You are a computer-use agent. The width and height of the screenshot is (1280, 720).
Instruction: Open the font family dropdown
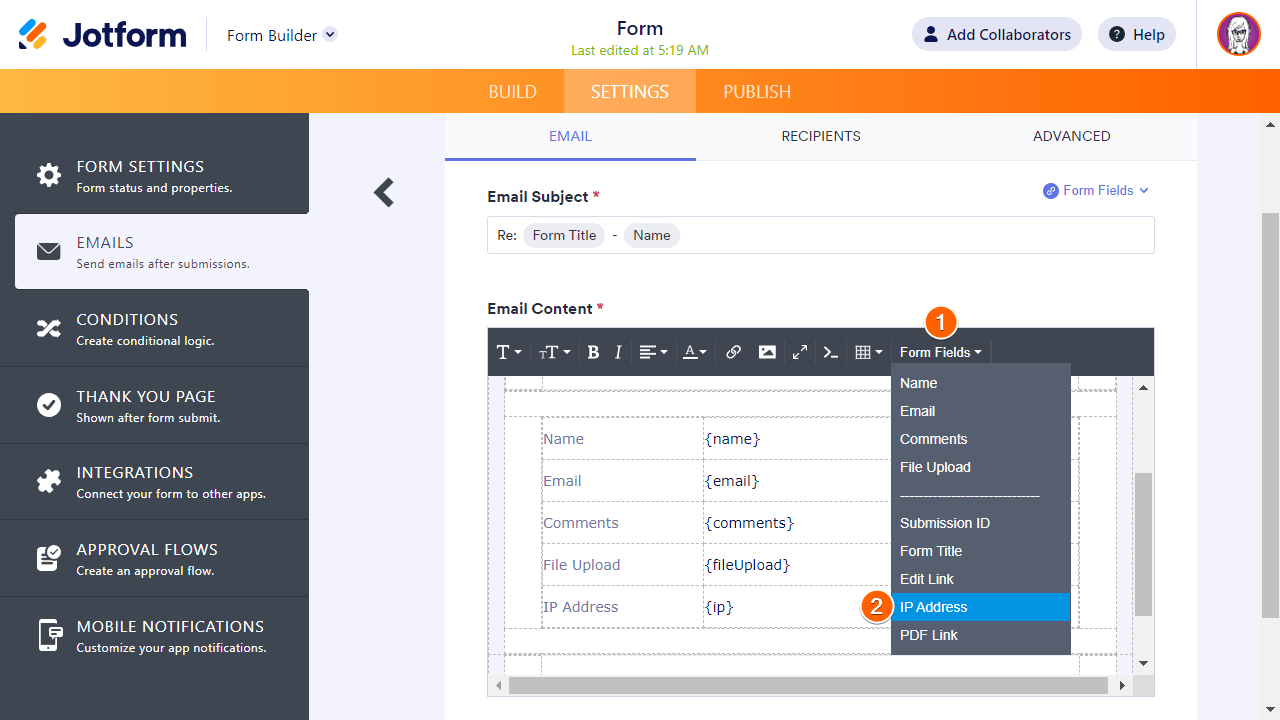[509, 352]
